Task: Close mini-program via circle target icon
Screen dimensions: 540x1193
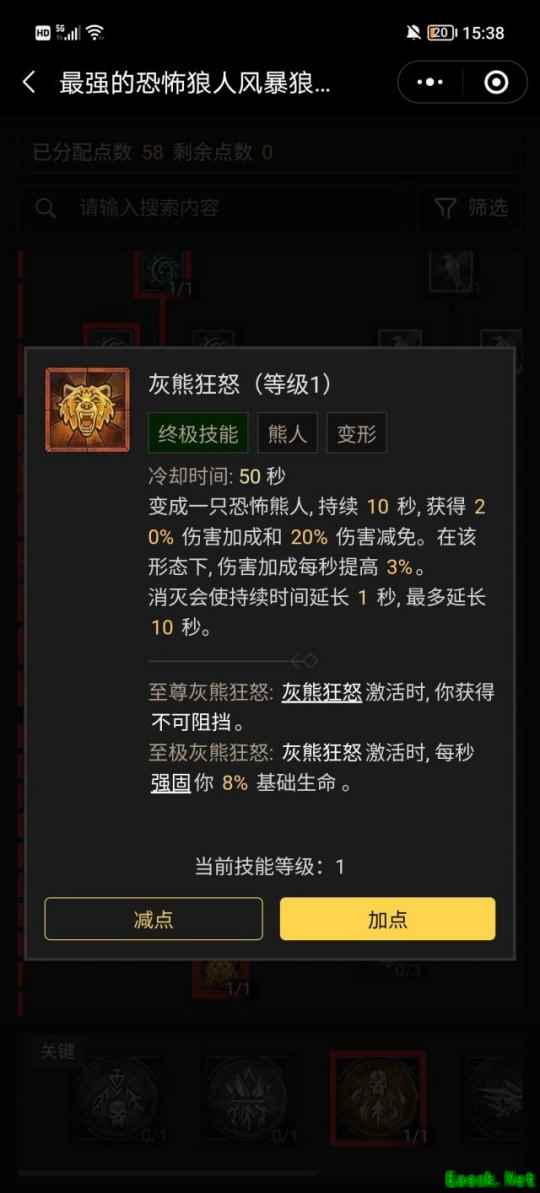Action: click(496, 82)
